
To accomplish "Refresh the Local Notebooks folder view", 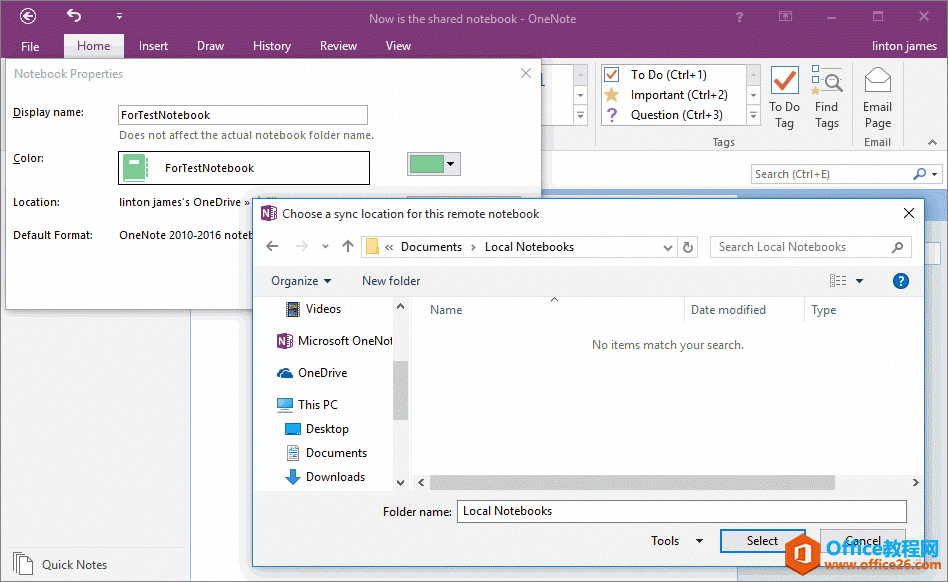I will click(688, 247).
